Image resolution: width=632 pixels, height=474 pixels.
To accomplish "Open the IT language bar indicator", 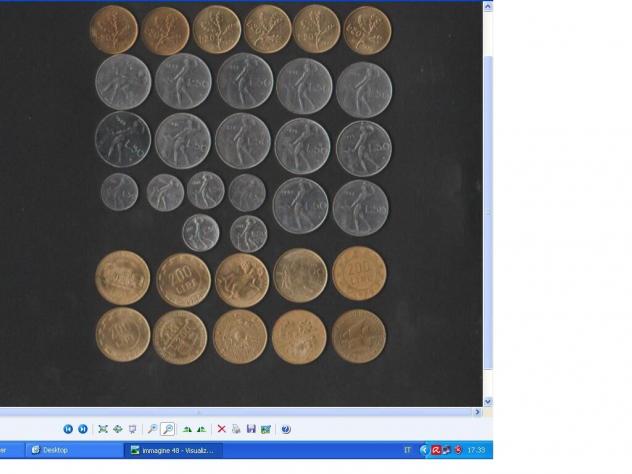I will point(407,450).
